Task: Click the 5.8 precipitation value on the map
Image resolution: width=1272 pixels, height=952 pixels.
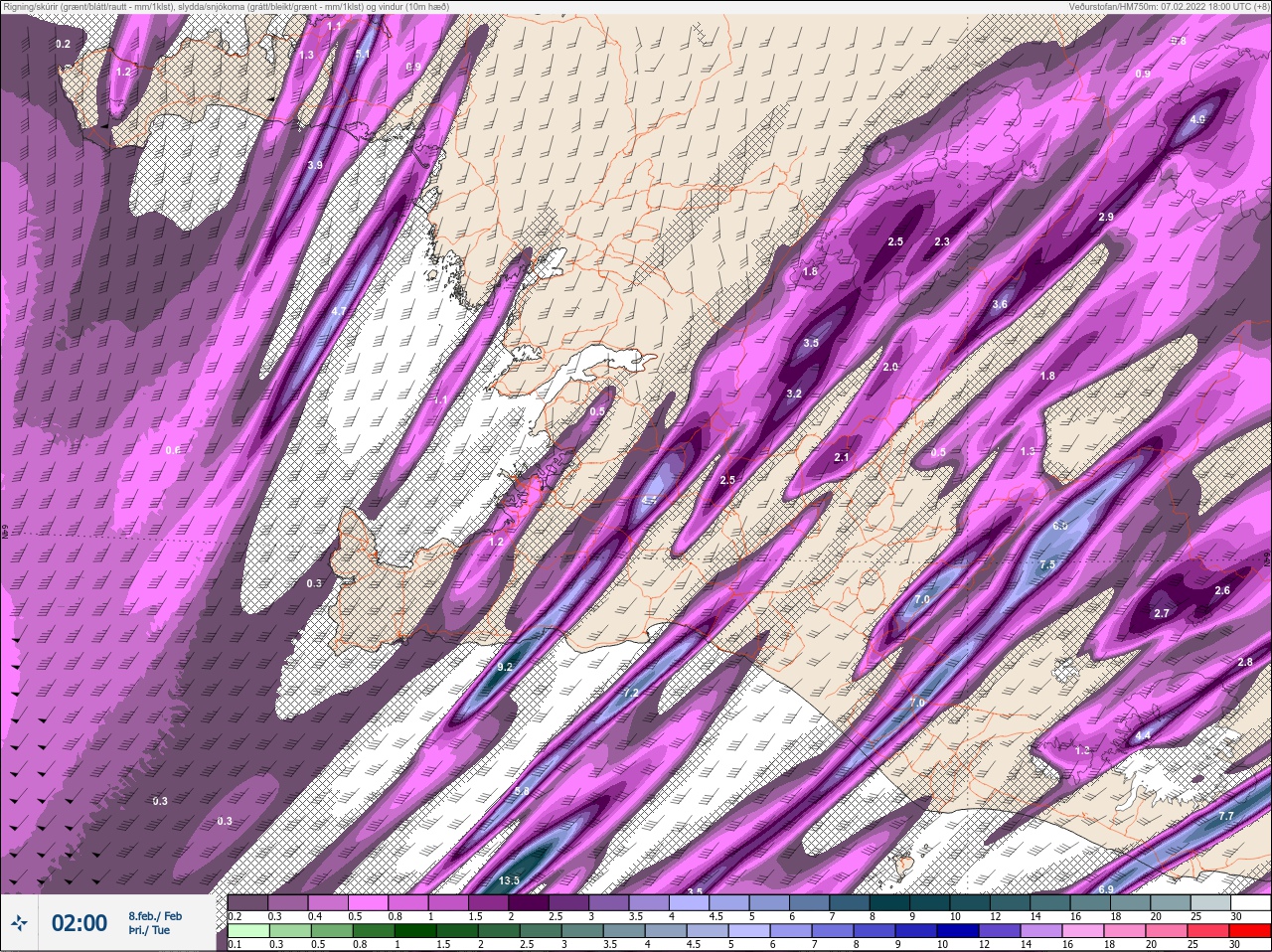Action: (x=523, y=791)
